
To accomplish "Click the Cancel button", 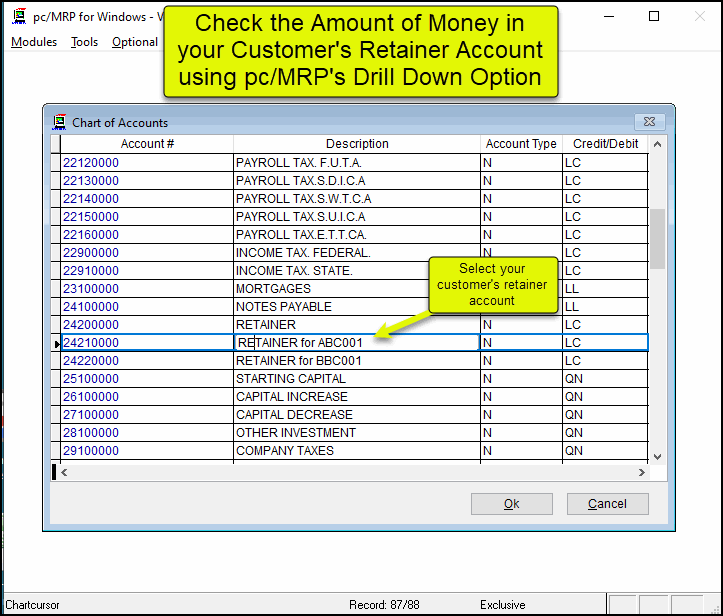I will click(607, 503).
